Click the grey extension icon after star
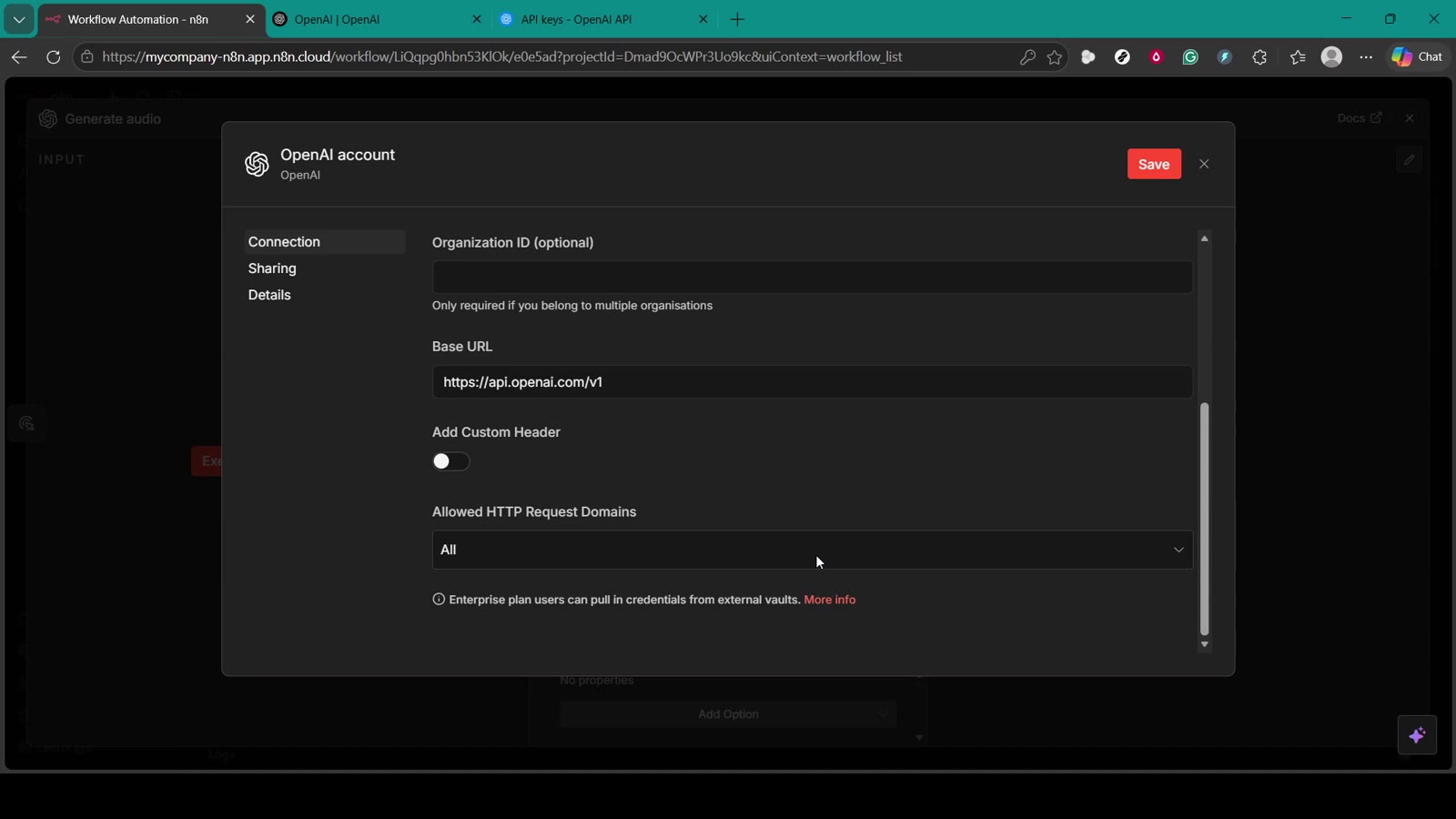The width and height of the screenshot is (1456, 819). coord(1087,56)
